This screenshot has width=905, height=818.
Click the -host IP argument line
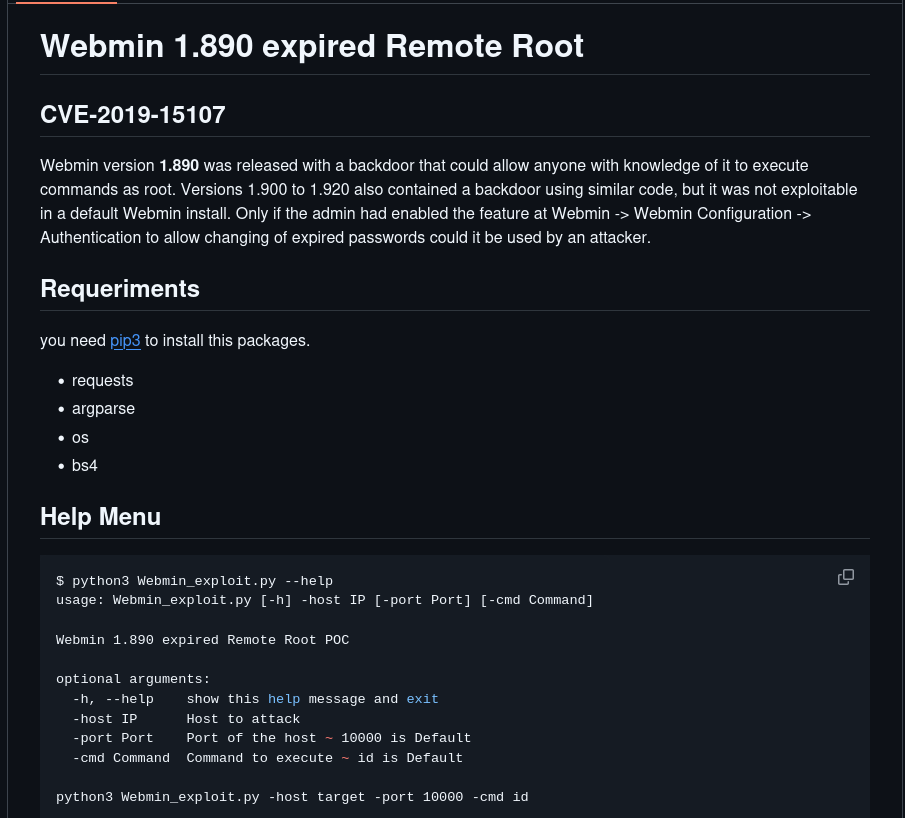186,719
